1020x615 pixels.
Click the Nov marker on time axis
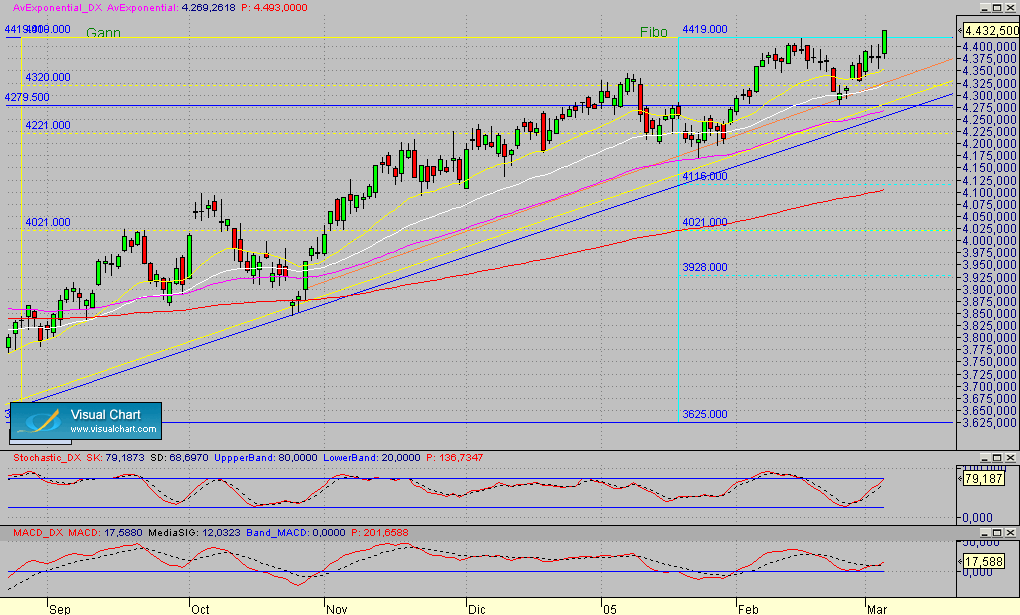coord(336,609)
